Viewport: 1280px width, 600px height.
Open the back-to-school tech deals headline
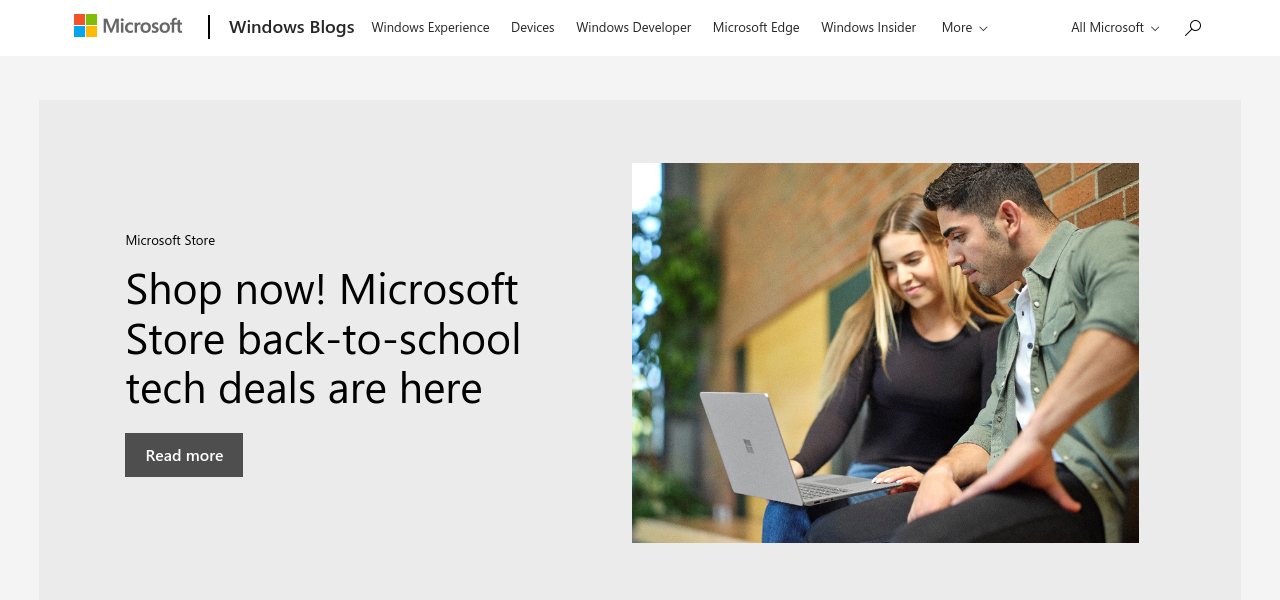[x=323, y=338]
